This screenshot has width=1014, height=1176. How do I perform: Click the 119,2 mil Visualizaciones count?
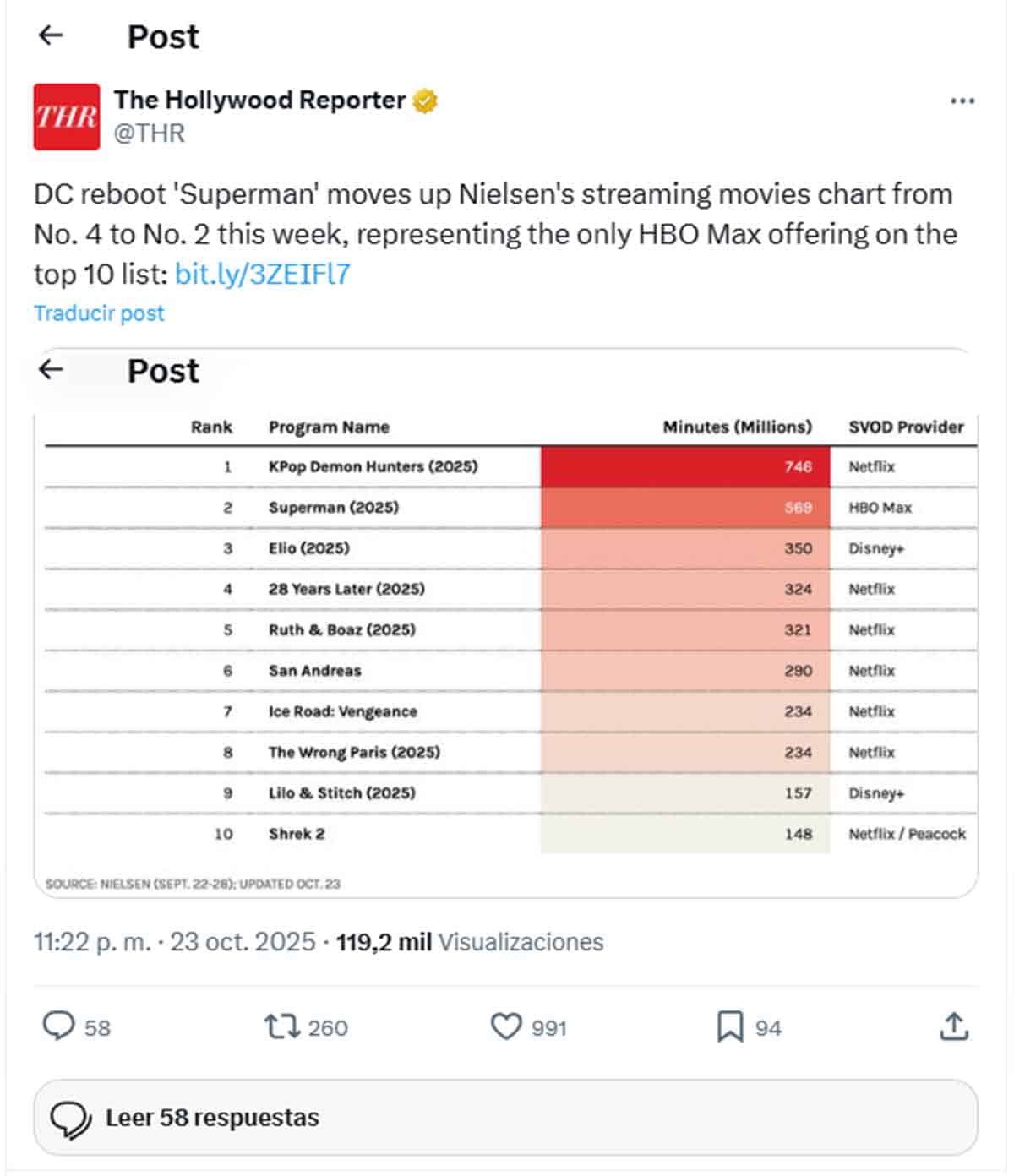click(x=470, y=942)
